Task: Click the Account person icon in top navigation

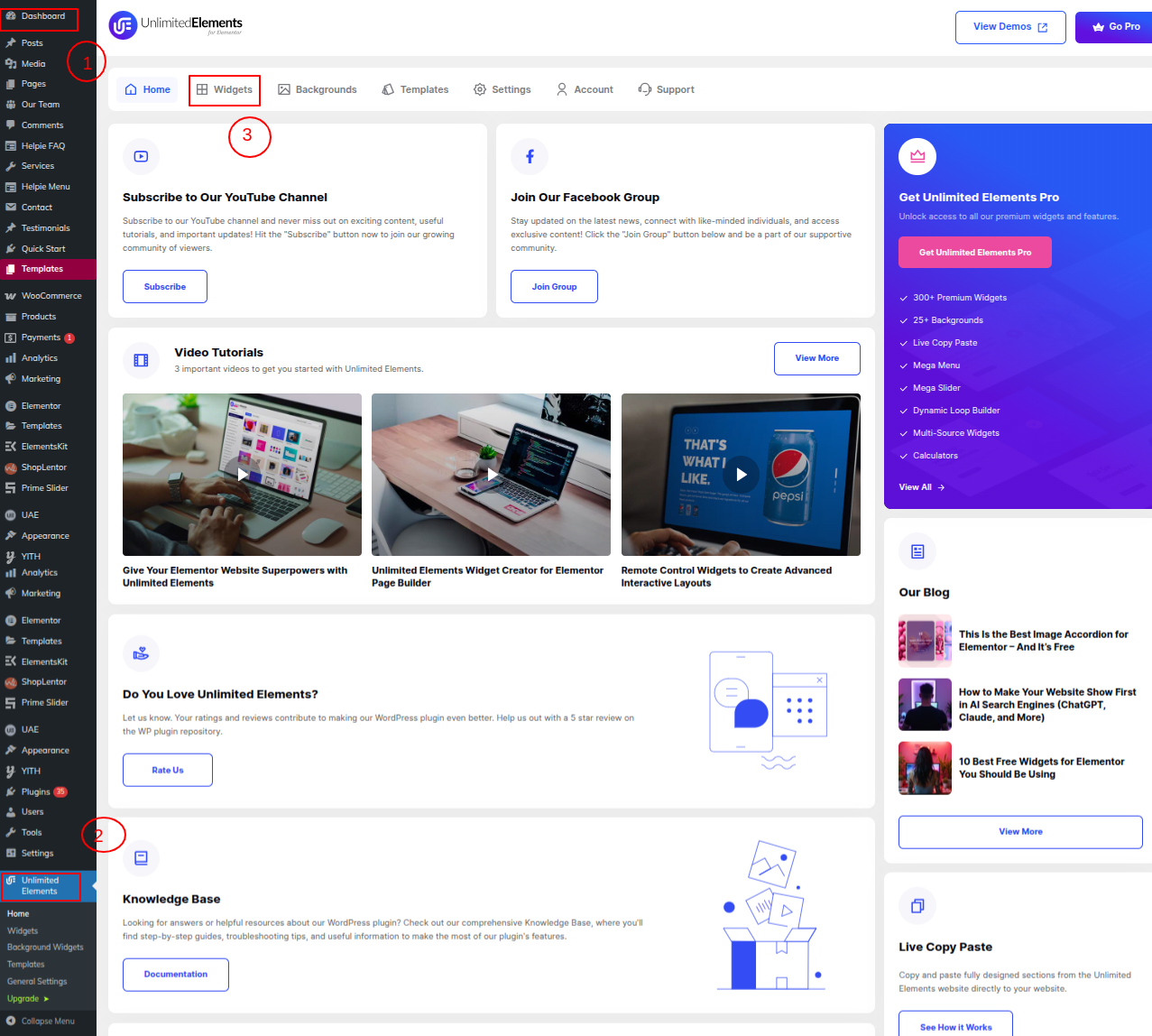Action: click(x=562, y=89)
